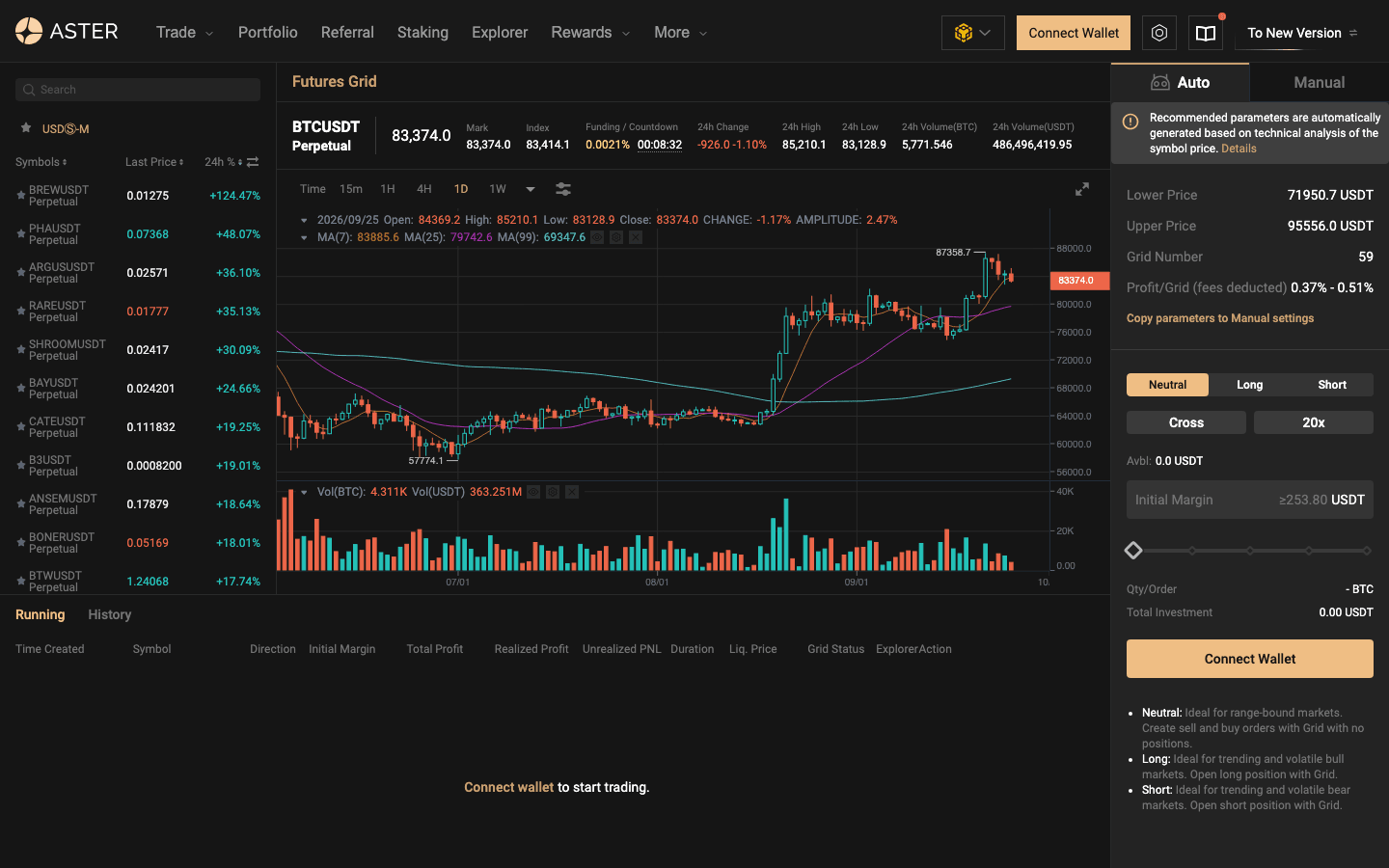Switch to the History tab

110,614
